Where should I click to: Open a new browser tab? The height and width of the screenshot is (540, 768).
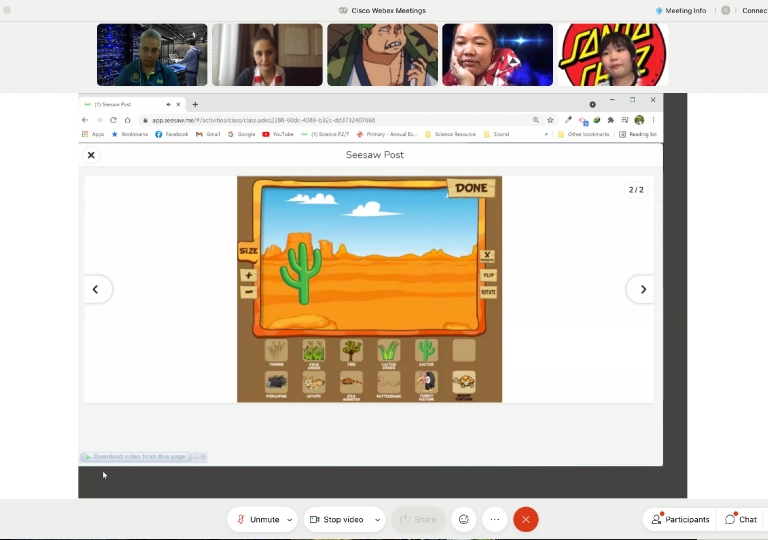coord(195,104)
